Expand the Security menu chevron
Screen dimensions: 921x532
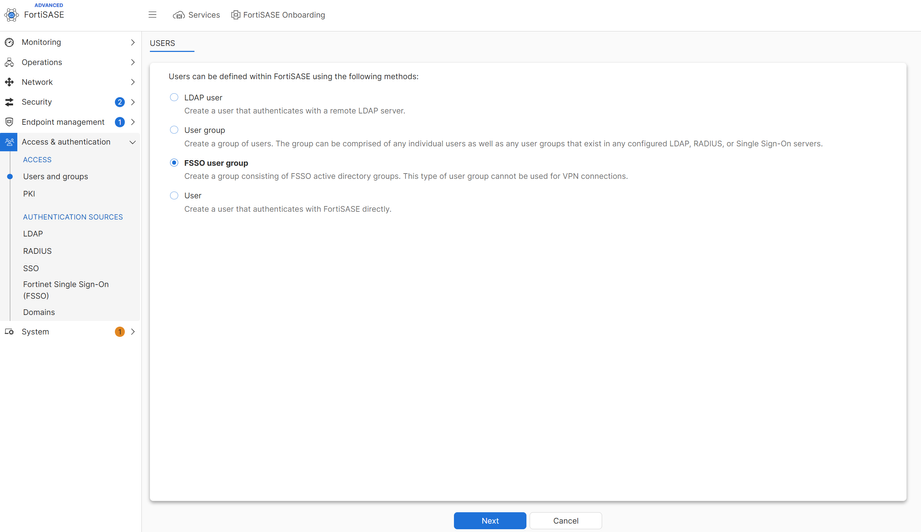pyautogui.click(x=133, y=102)
